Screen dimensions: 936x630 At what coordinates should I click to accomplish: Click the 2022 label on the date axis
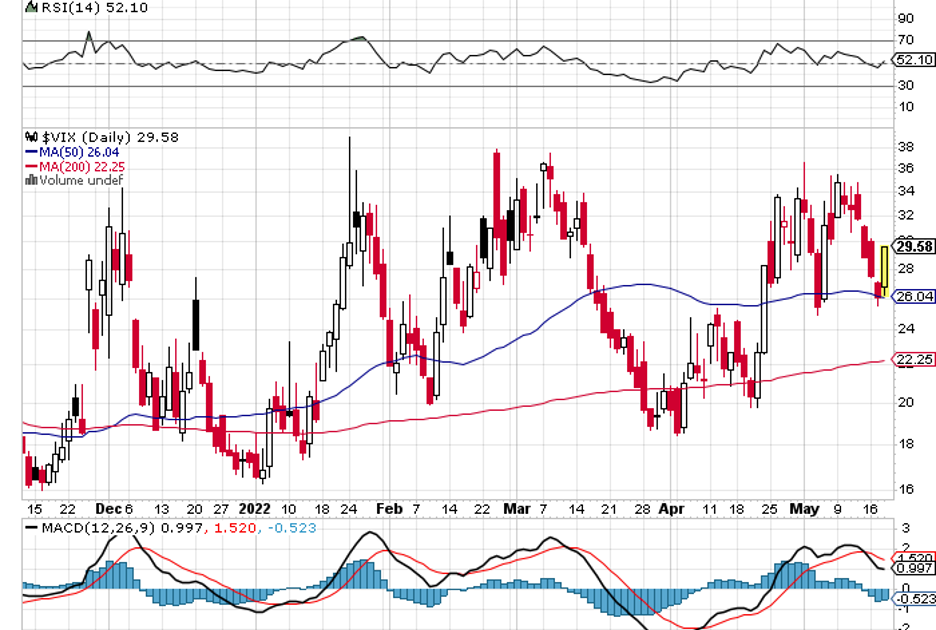coord(254,508)
